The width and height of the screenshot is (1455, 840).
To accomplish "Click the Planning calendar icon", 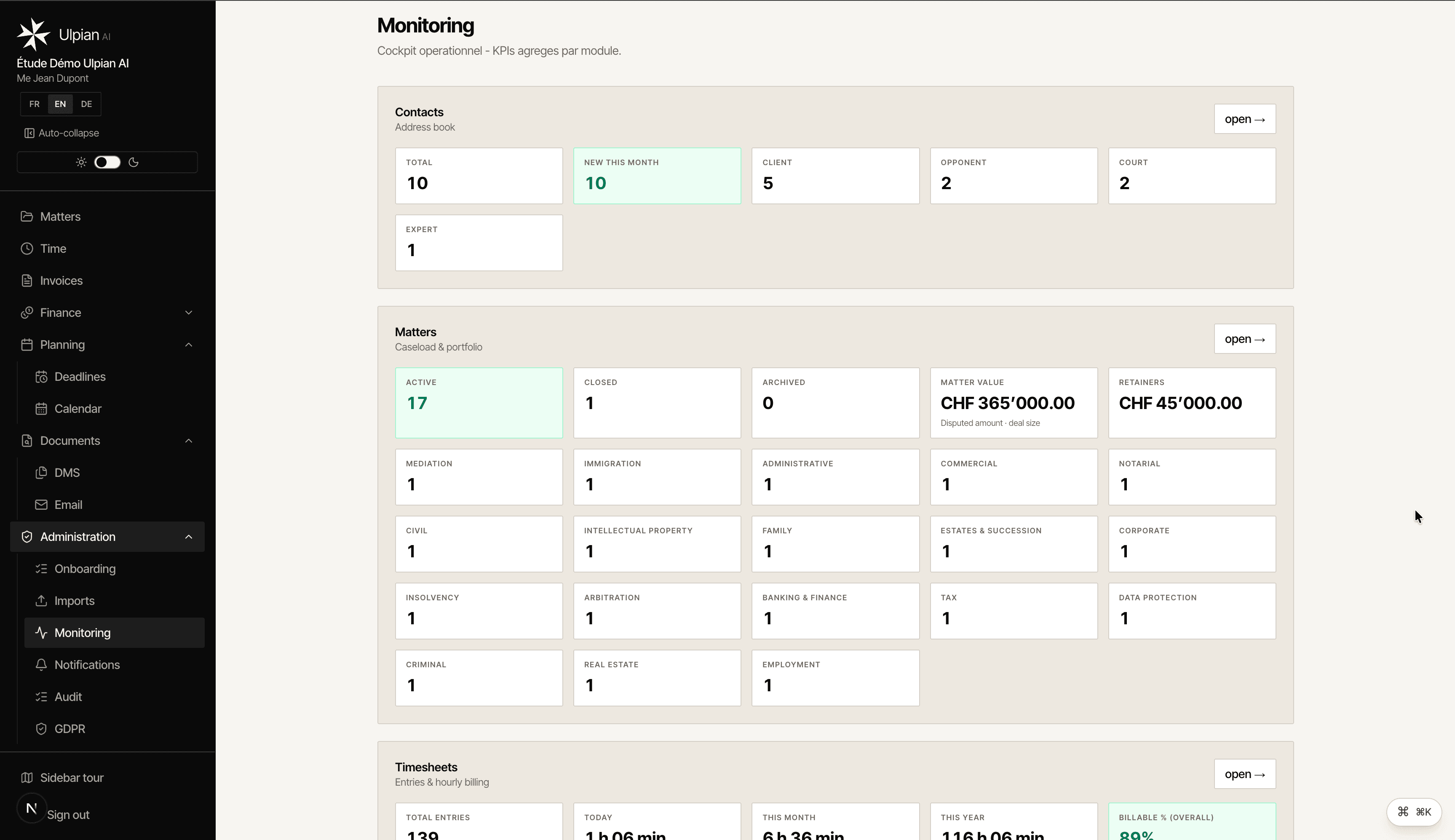I will coord(27,345).
